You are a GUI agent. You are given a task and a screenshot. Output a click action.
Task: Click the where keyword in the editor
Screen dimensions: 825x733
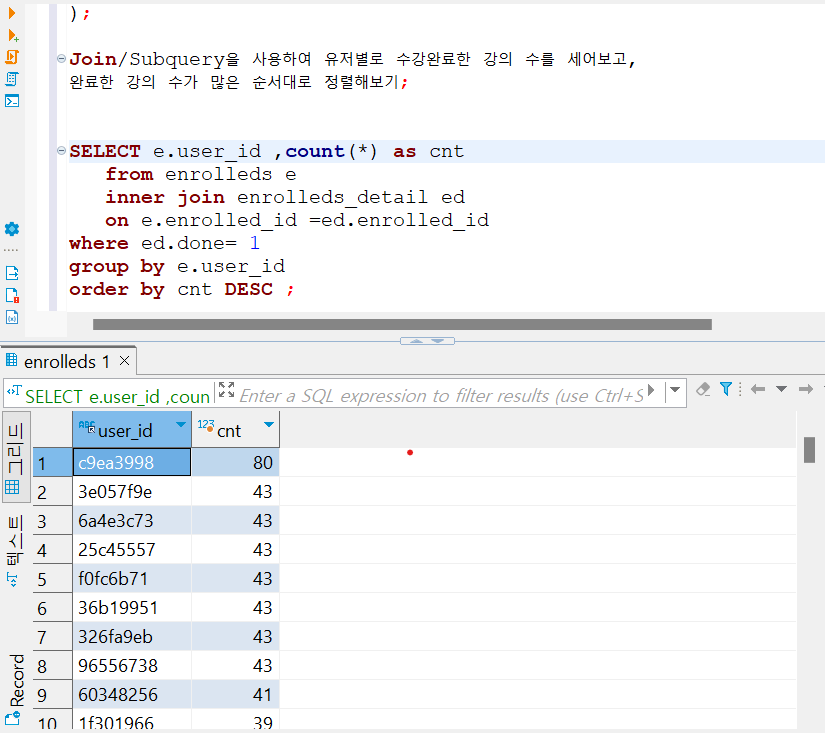pos(99,243)
